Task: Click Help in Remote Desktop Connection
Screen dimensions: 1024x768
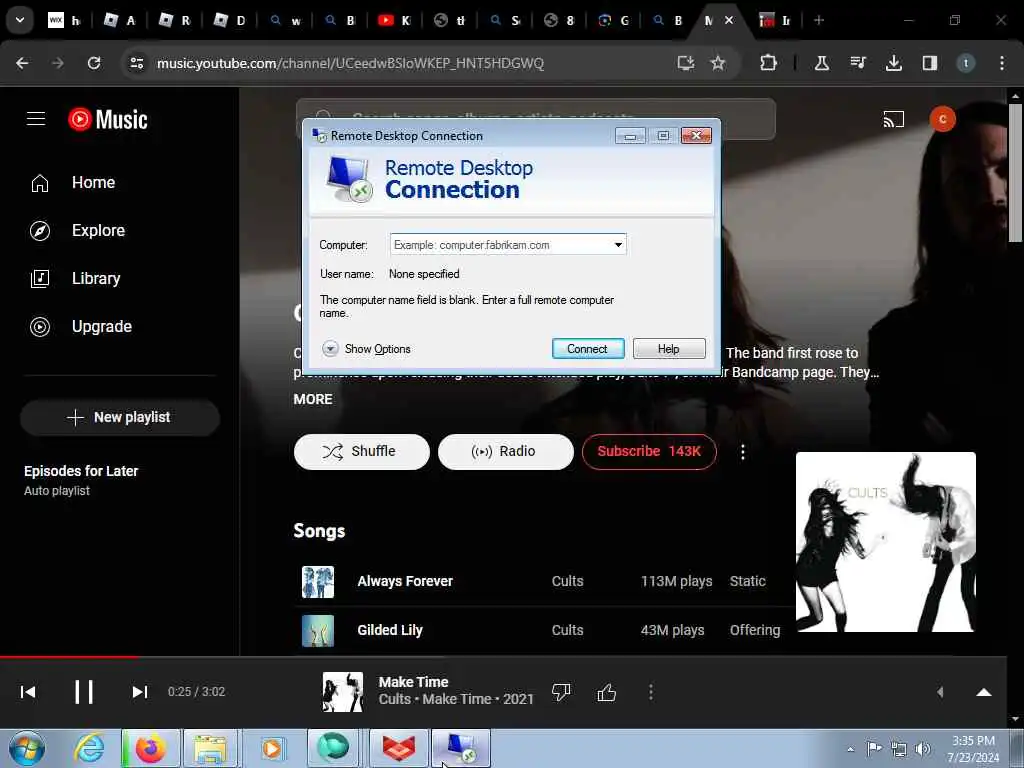Action: click(x=669, y=349)
